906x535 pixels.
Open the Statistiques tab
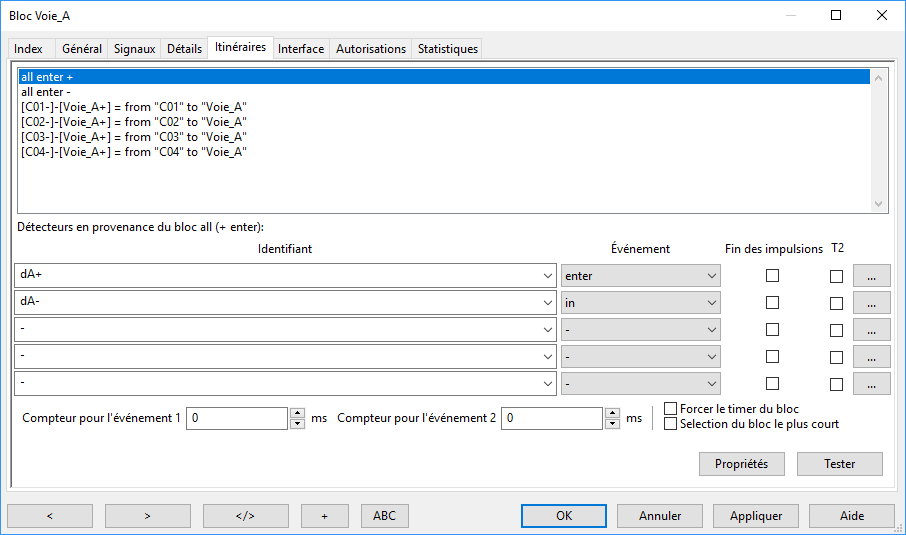tap(447, 49)
